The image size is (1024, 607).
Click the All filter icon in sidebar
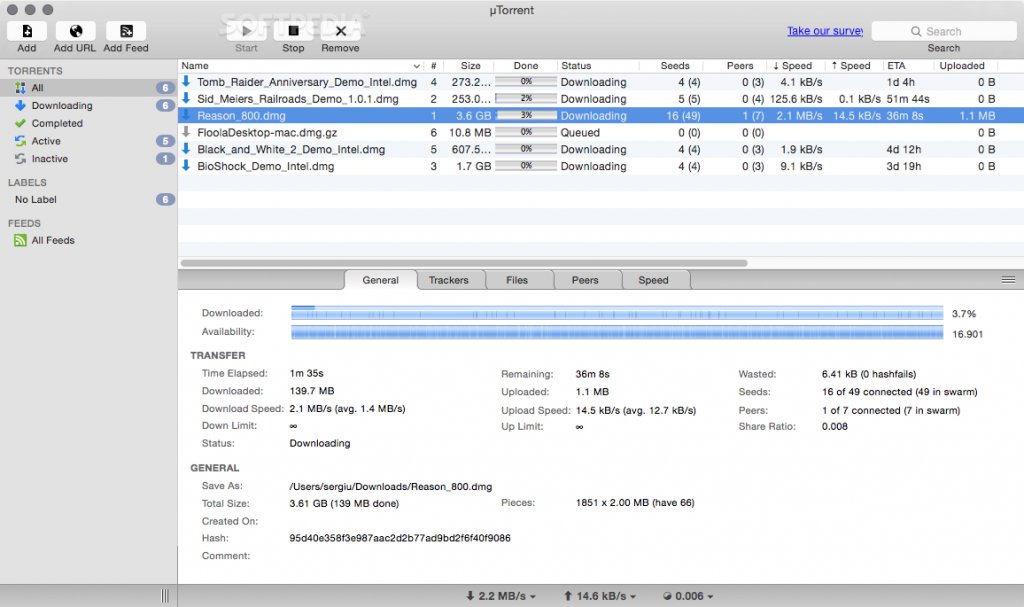point(20,88)
